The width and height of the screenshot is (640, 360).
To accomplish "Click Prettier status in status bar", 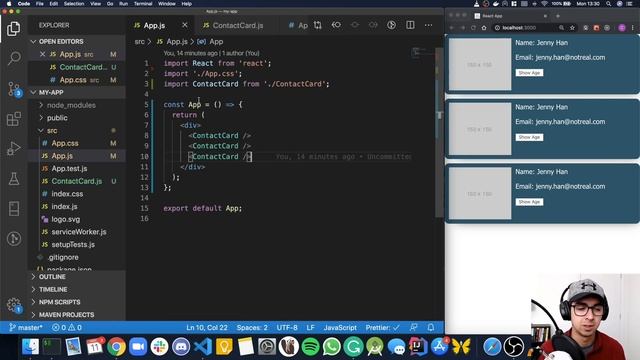I will point(382,327).
